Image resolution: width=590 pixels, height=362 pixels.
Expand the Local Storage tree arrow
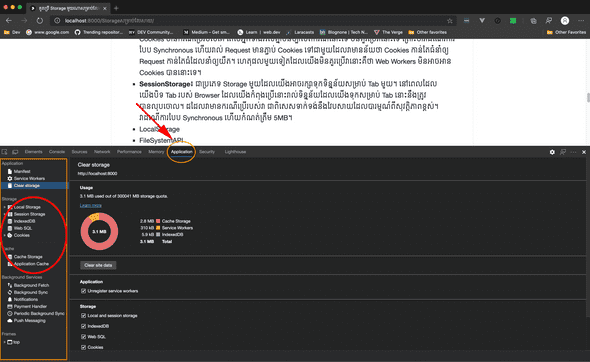pos(4,207)
